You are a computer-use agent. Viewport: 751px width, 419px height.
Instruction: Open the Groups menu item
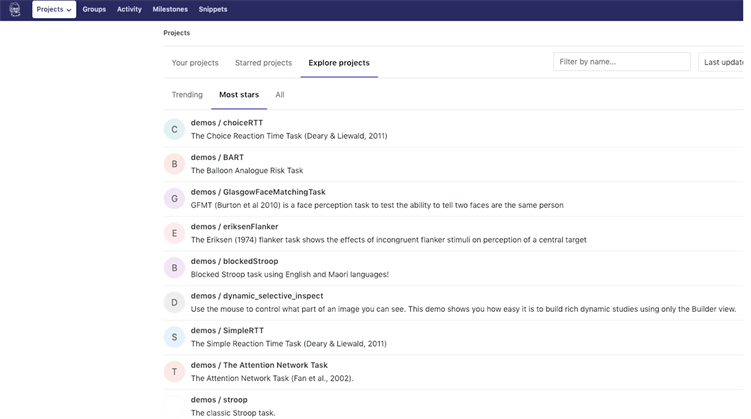click(94, 10)
